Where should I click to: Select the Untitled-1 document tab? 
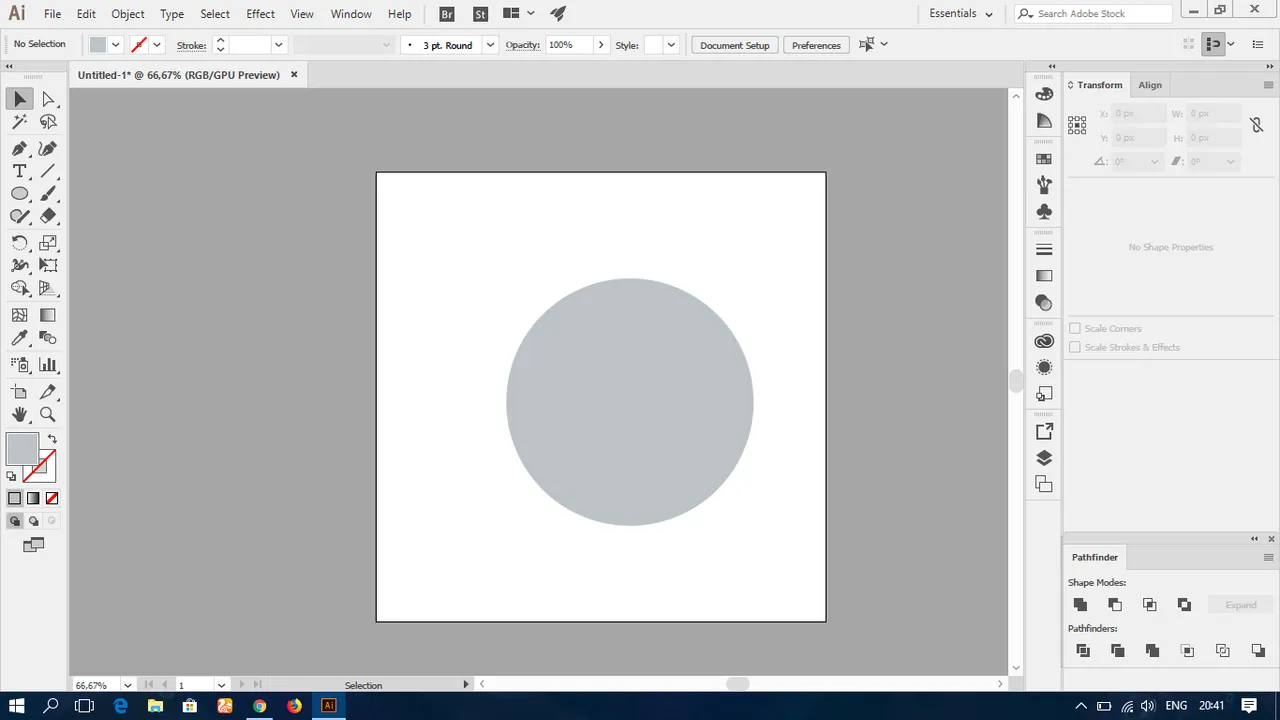click(179, 75)
